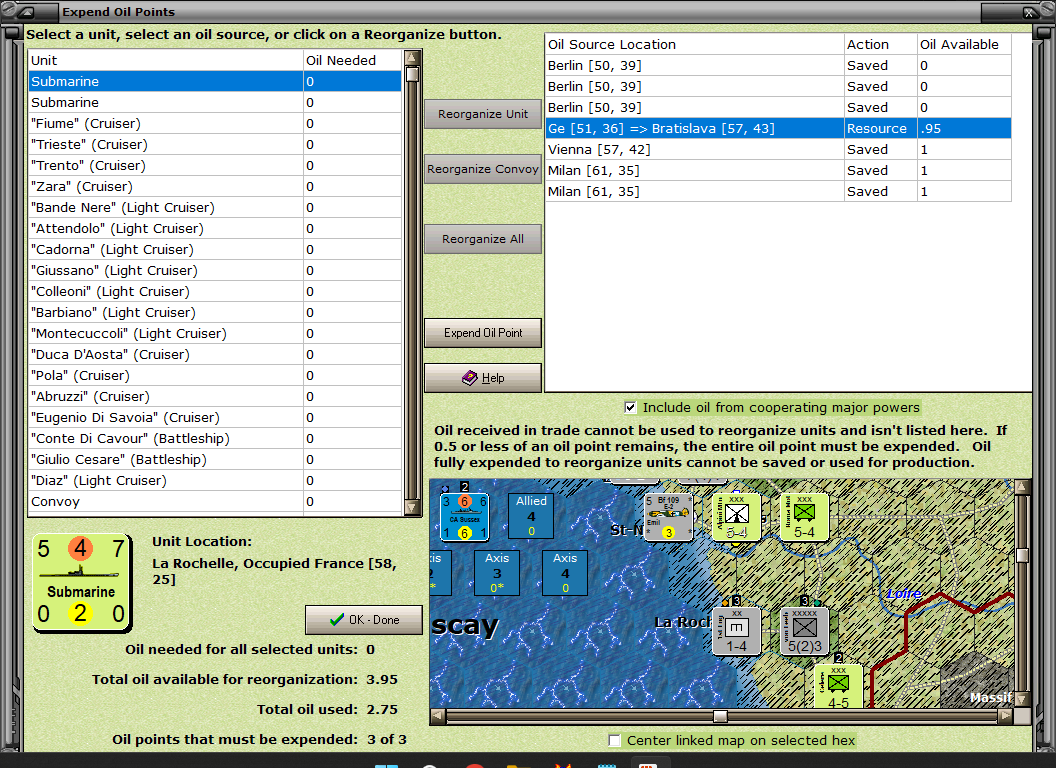Select "Giulio Cesare" (Battleship) row
The width and height of the screenshot is (1056, 768).
(215, 459)
